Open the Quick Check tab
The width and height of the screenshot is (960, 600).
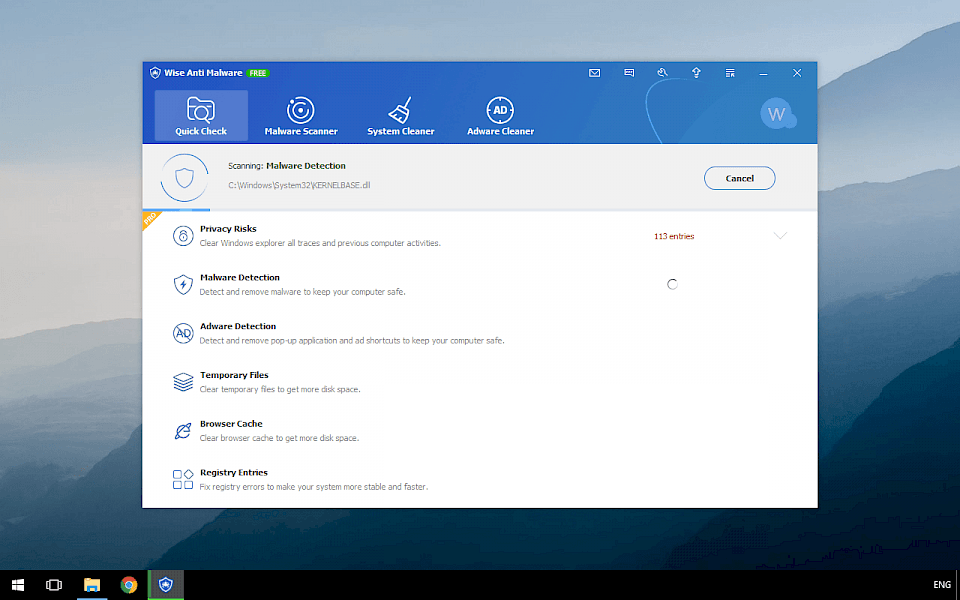201,116
